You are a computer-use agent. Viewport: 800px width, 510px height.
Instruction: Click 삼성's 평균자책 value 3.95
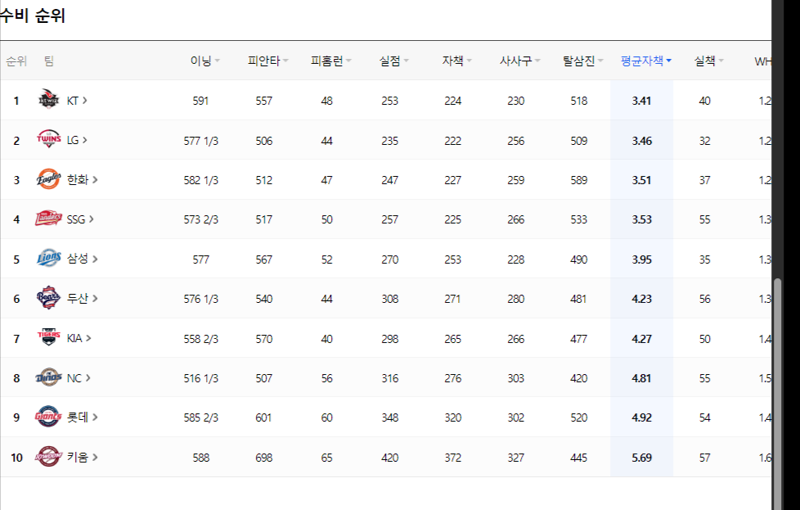point(641,260)
